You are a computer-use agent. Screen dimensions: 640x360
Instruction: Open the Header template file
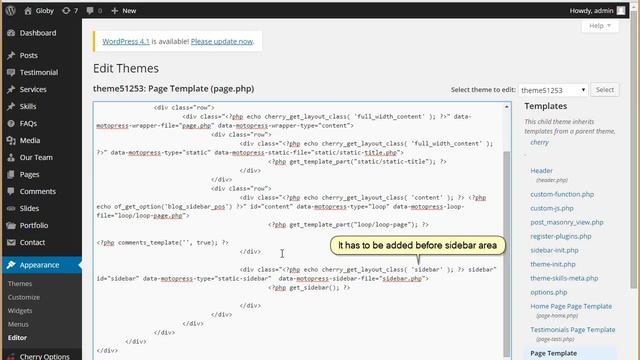pos(541,171)
